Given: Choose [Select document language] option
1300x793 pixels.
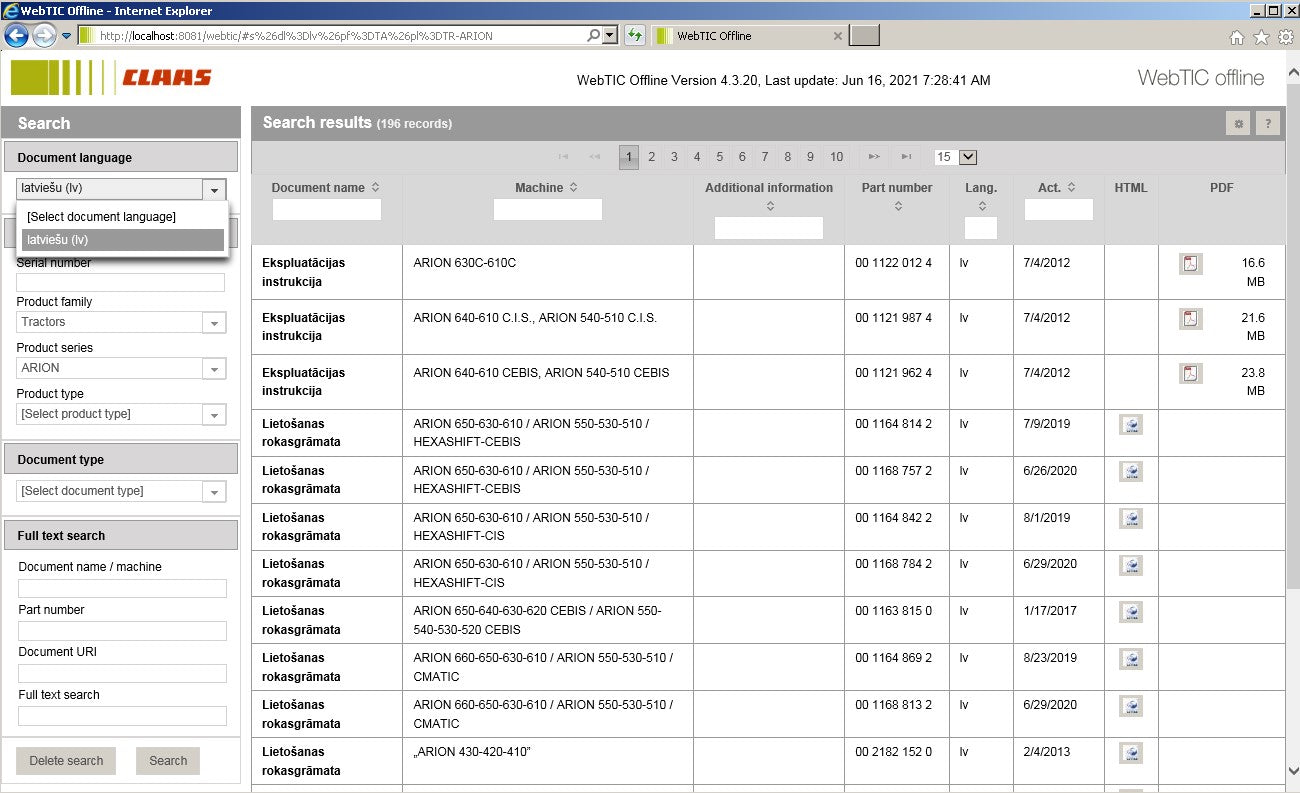Looking at the screenshot, I should [x=122, y=217].
